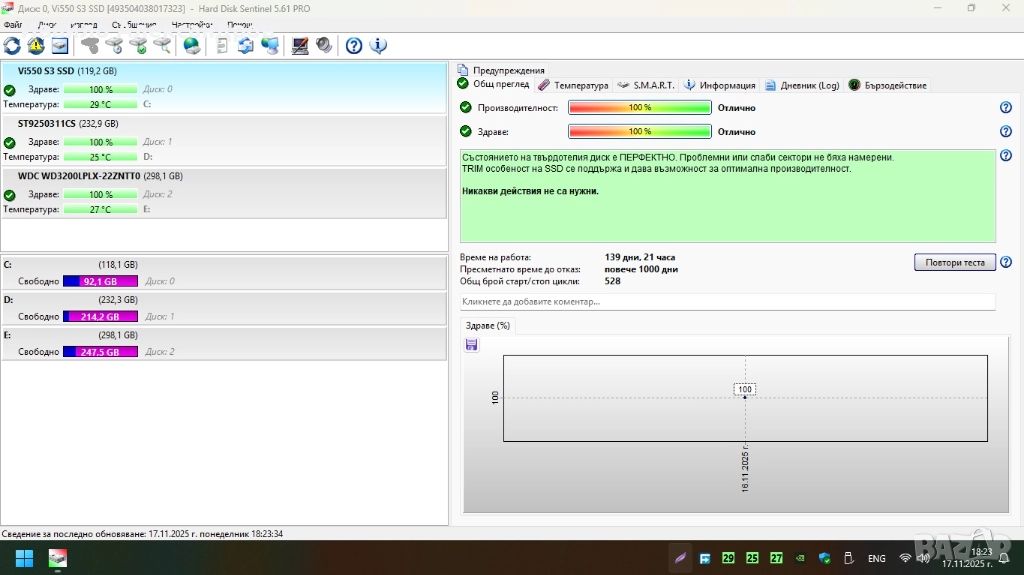Click the C: drive free space bar
This screenshot has height=575, width=1024.
(x=100, y=281)
